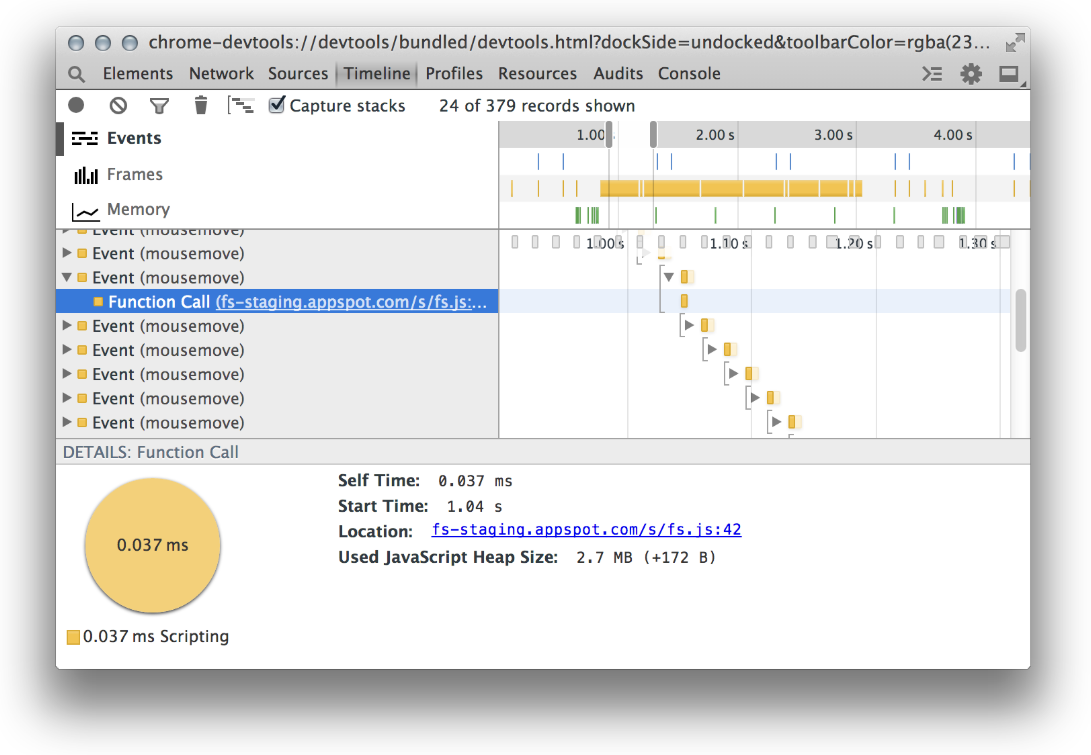Click heap size value 2.7 MB (+172 B)

(646, 557)
